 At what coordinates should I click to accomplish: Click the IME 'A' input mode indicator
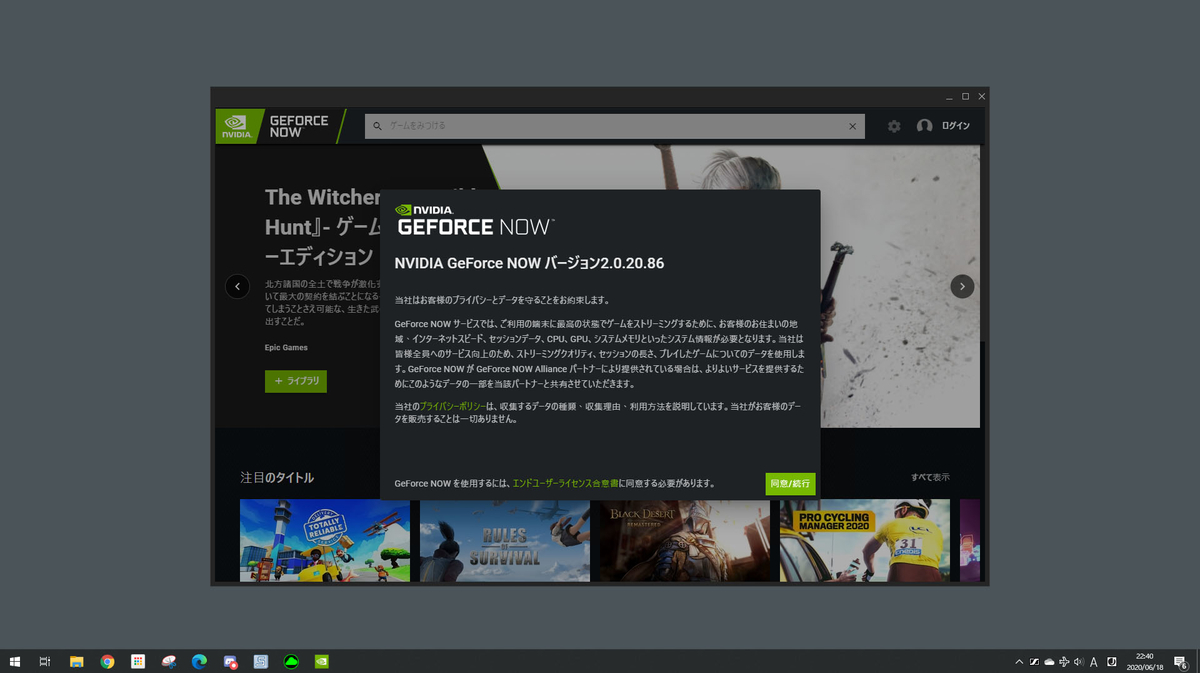point(1094,661)
